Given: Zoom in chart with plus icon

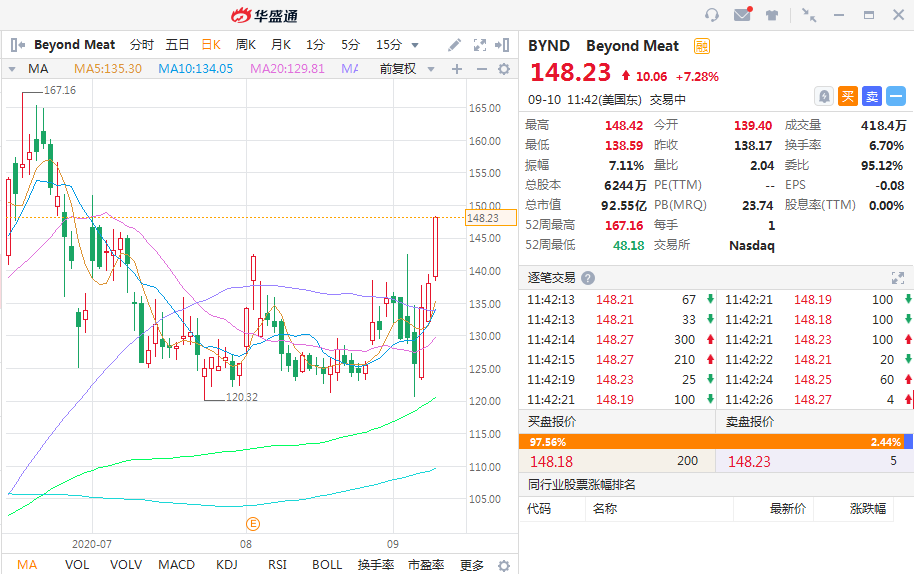Looking at the screenshot, I should click(457, 69).
